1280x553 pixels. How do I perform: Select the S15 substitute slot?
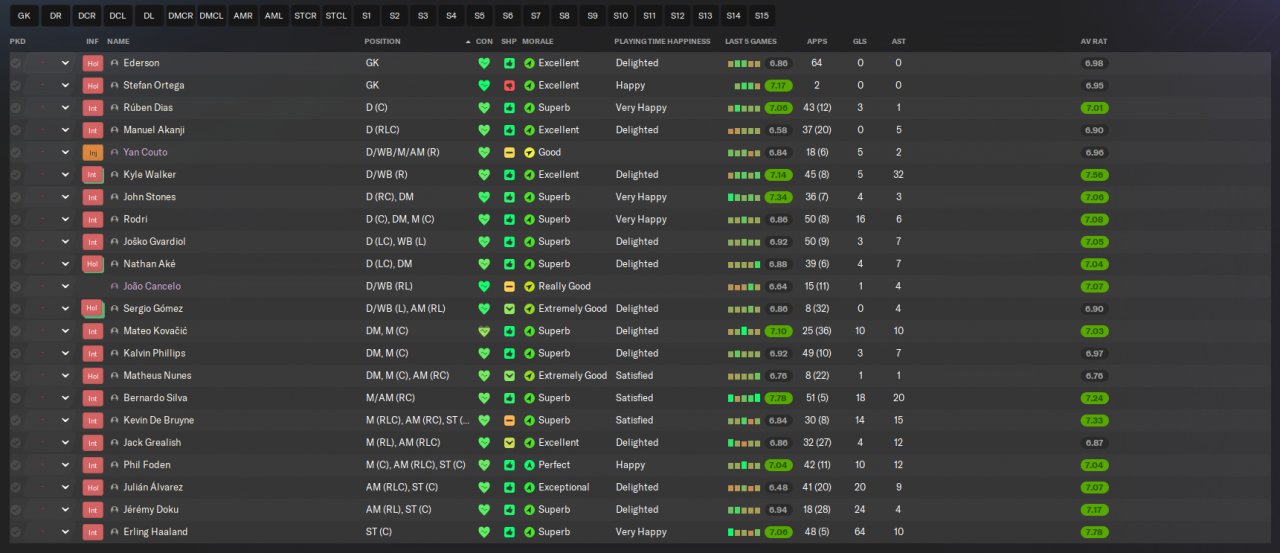[762, 16]
